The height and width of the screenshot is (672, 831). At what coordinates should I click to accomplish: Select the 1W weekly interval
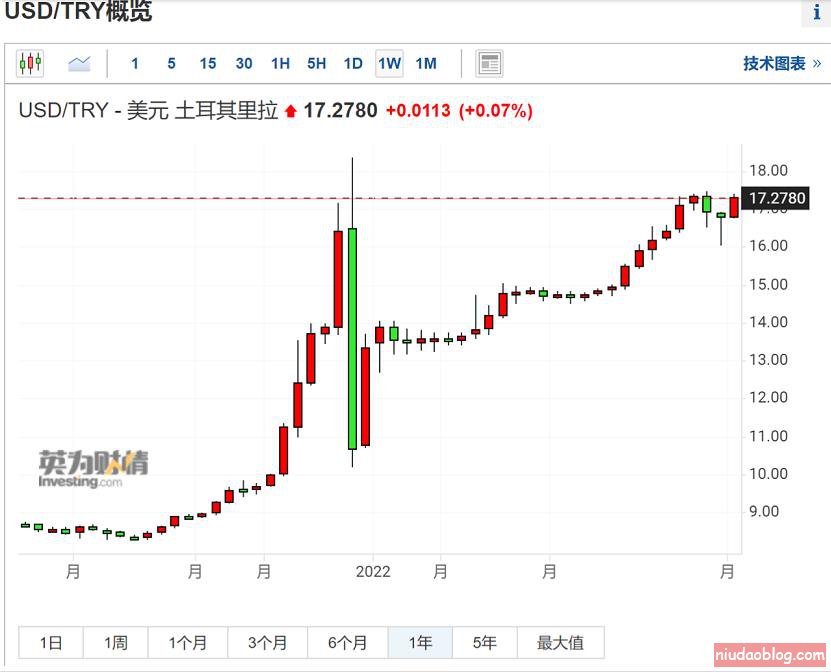(x=390, y=64)
